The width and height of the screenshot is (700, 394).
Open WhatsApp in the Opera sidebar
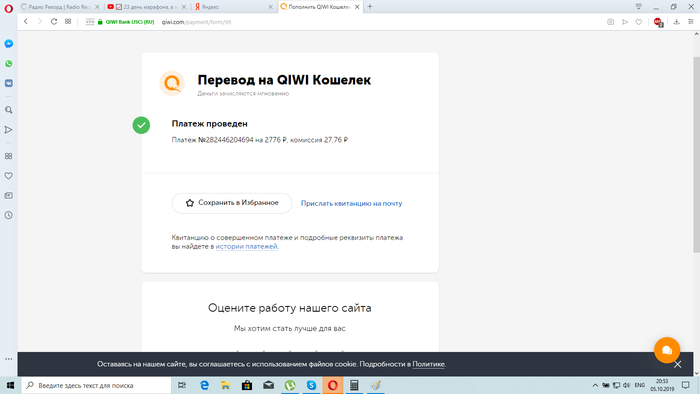tap(8, 64)
